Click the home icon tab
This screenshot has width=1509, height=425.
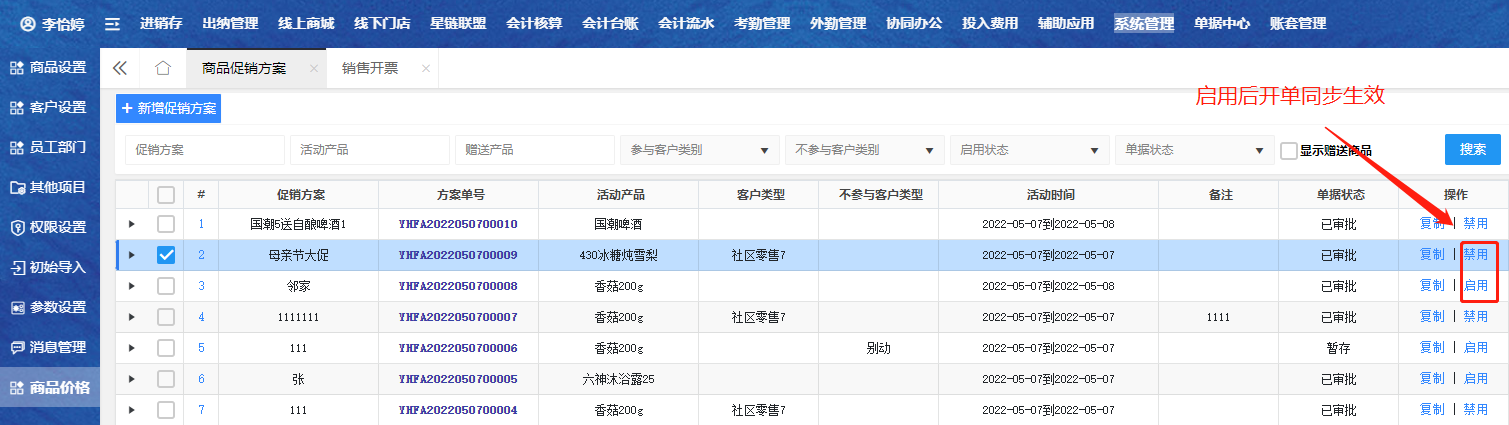pyautogui.click(x=163, y=68)
